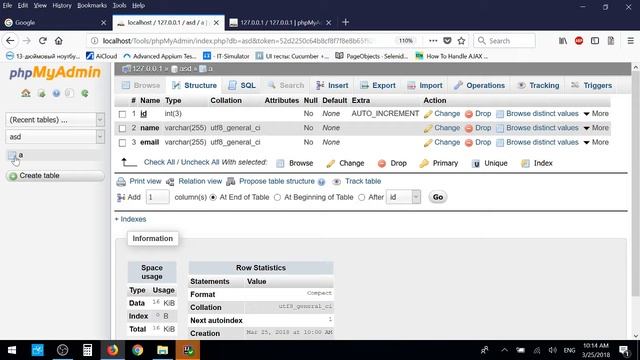
Task: Click the volume icon in system tray
Action: pos(553,350)
